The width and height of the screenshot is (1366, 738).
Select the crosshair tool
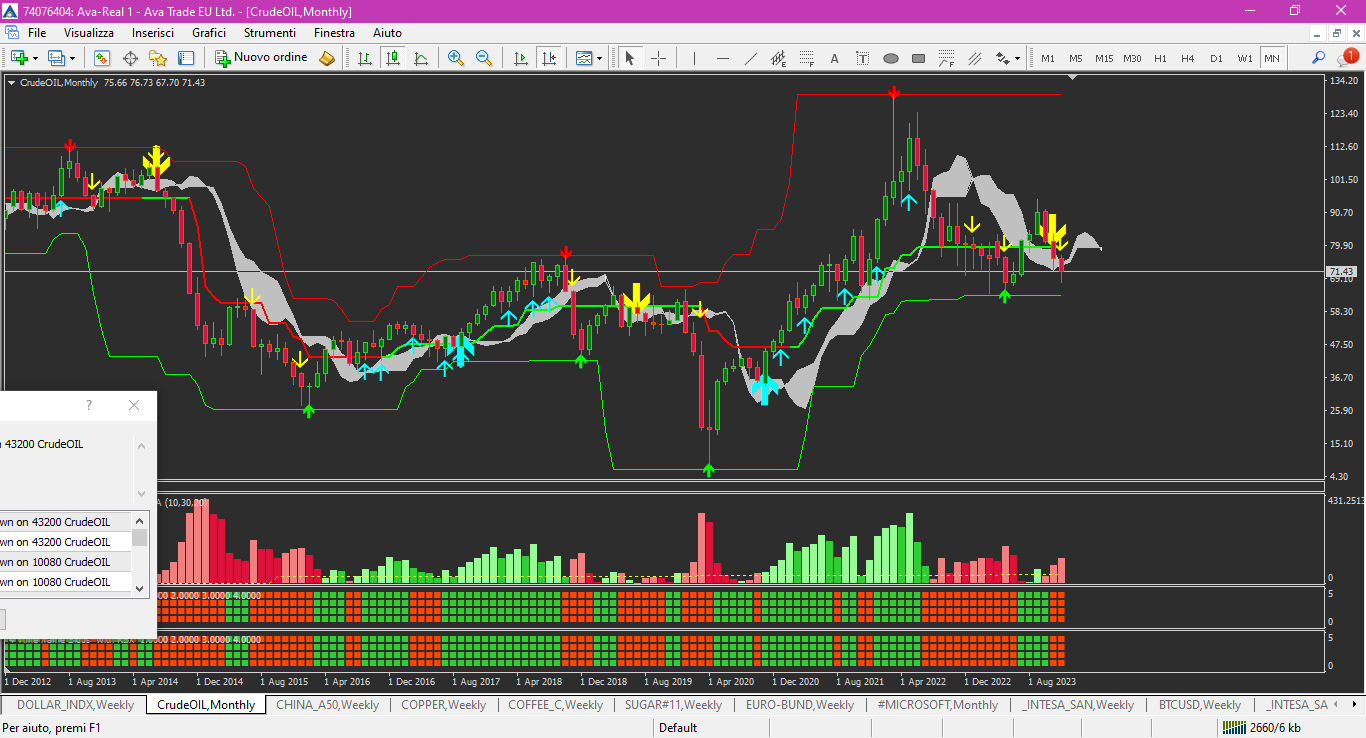[x=658, y=58]
